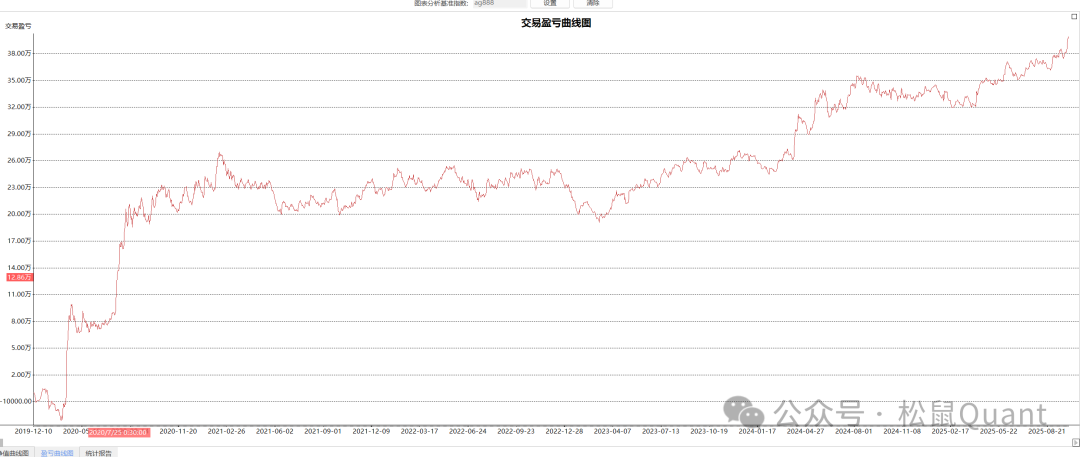Click the red highlighted crosshair date label

pos(119,432)
